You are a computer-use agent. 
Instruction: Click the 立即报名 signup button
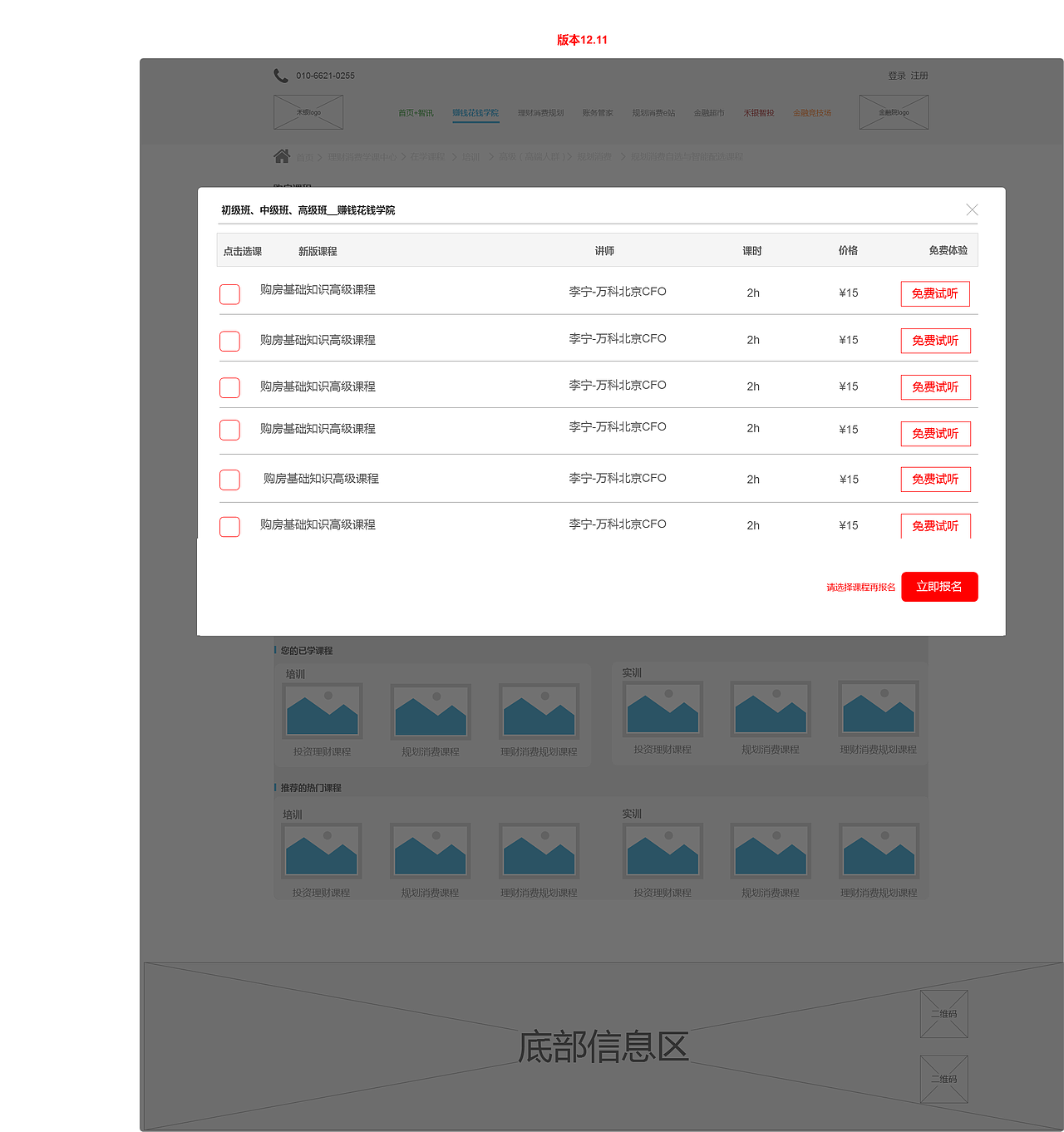click(x=939, y=587)
